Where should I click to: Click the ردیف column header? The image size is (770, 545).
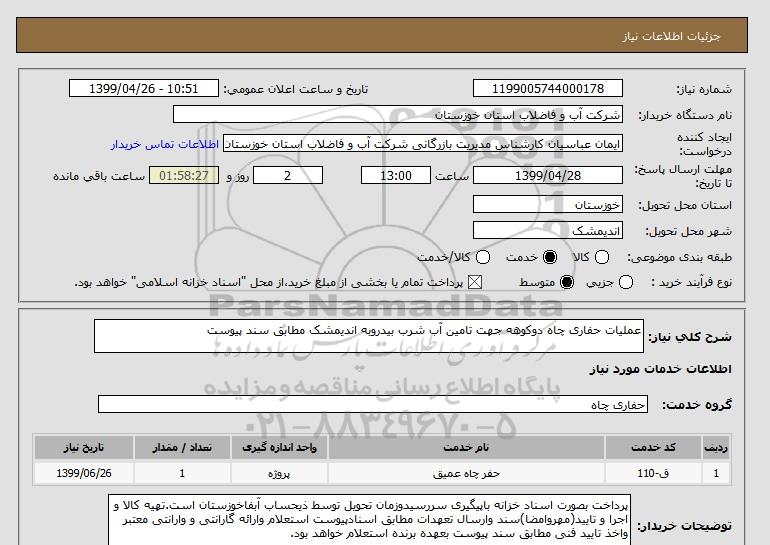tap(716, 447)
